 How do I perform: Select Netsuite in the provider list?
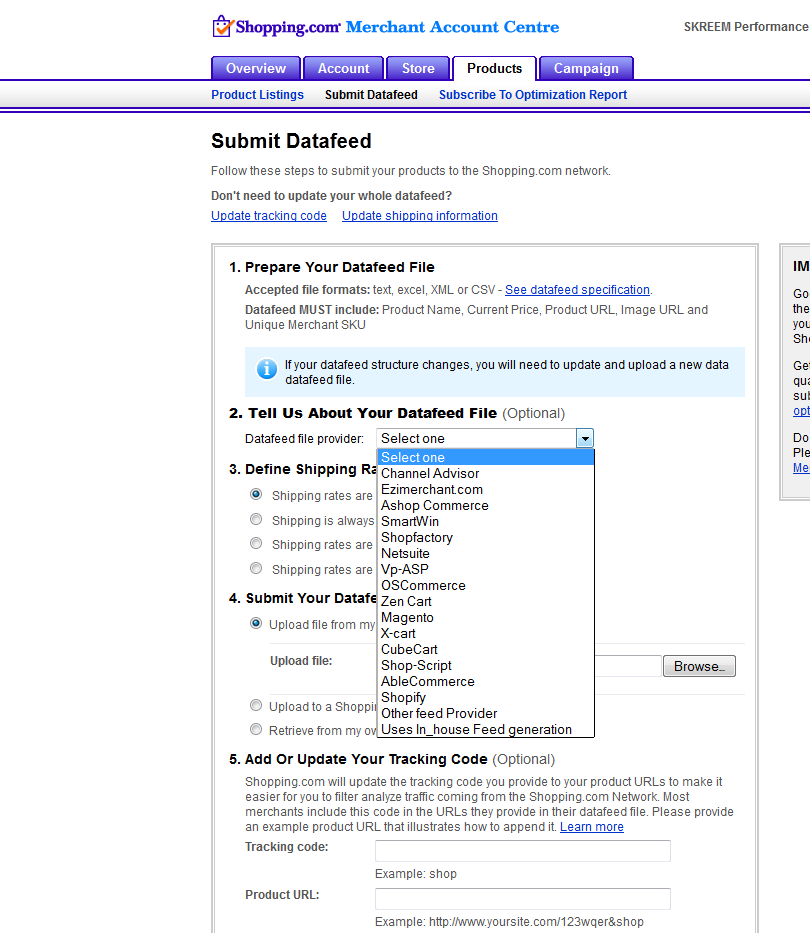tap(486, 553)
